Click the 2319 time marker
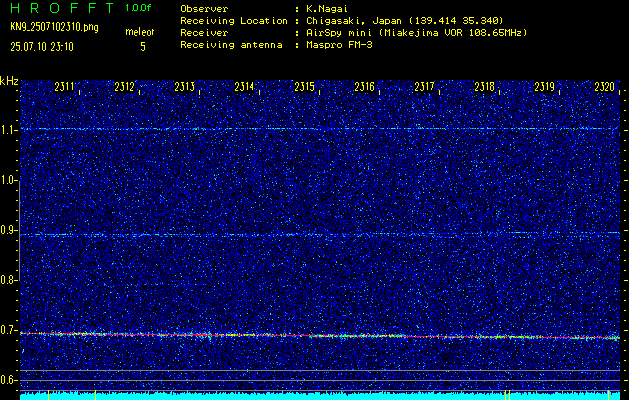The height and width of the screenshot is (400, 629). click(x=545, y=87)
